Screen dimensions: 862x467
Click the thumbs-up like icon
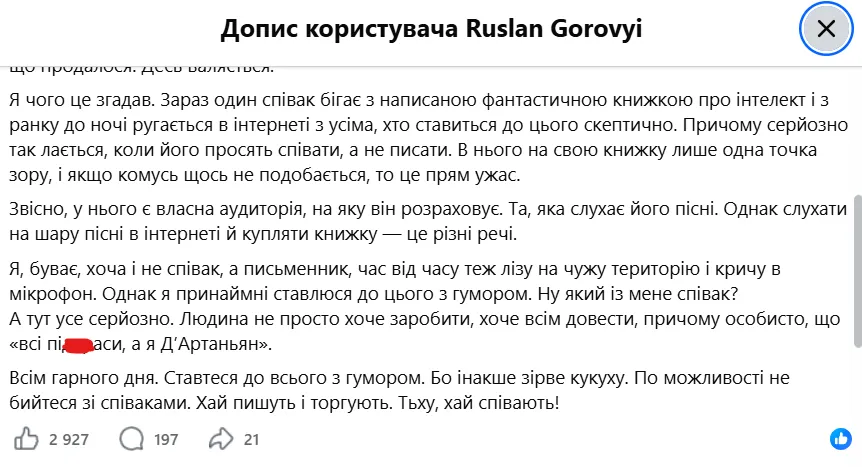tap(26, 439)
